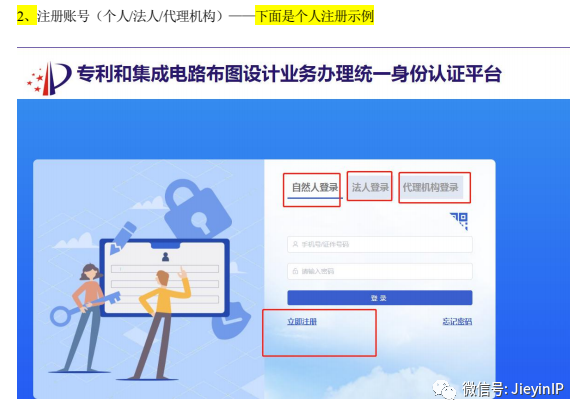Focus the 手机号/证件号码 input field
The width and height of the screenshot is (583, 416).
[380, 245]
